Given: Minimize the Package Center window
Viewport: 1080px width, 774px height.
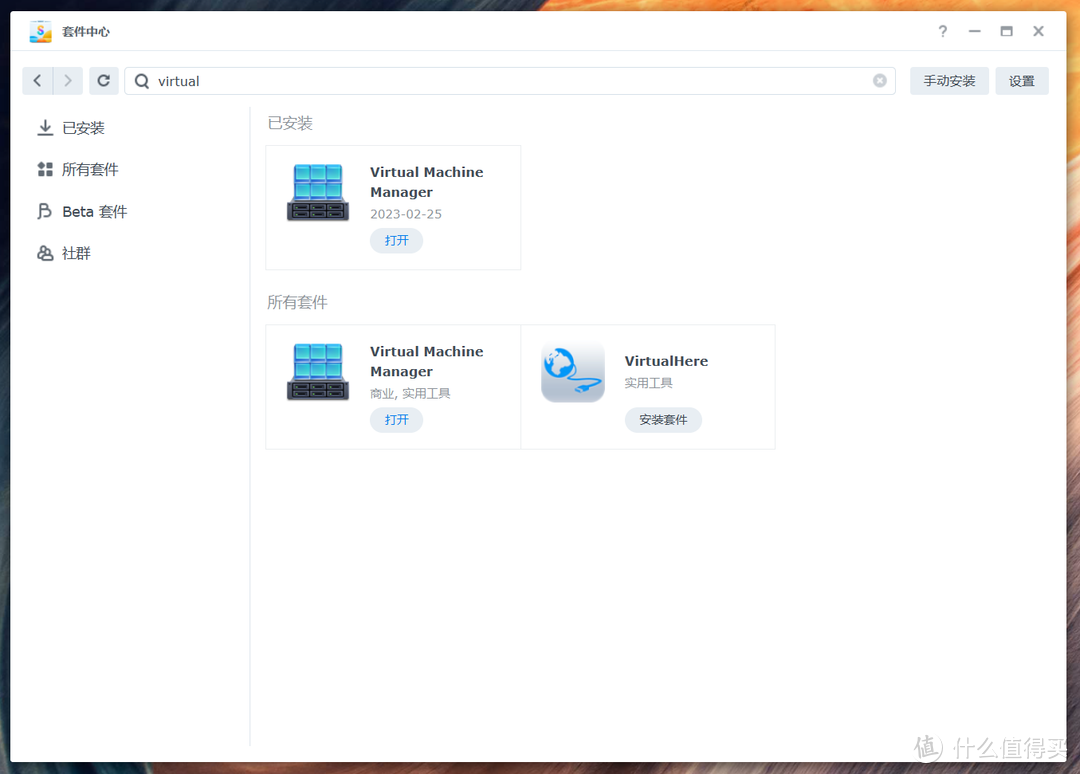Looking at the screenshot, I should (x=974, y=31).
